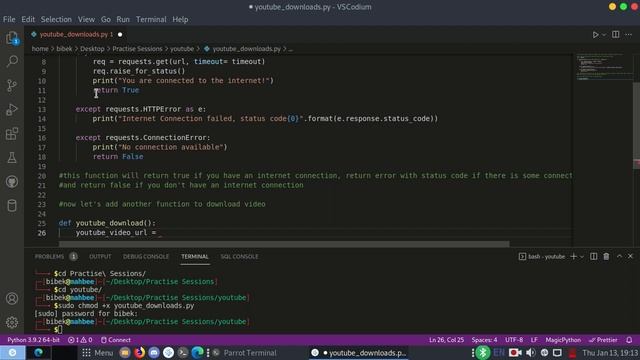Open the Parrot Menu launcher in taskbar
The image size is (640, 360).
(98, 353)
